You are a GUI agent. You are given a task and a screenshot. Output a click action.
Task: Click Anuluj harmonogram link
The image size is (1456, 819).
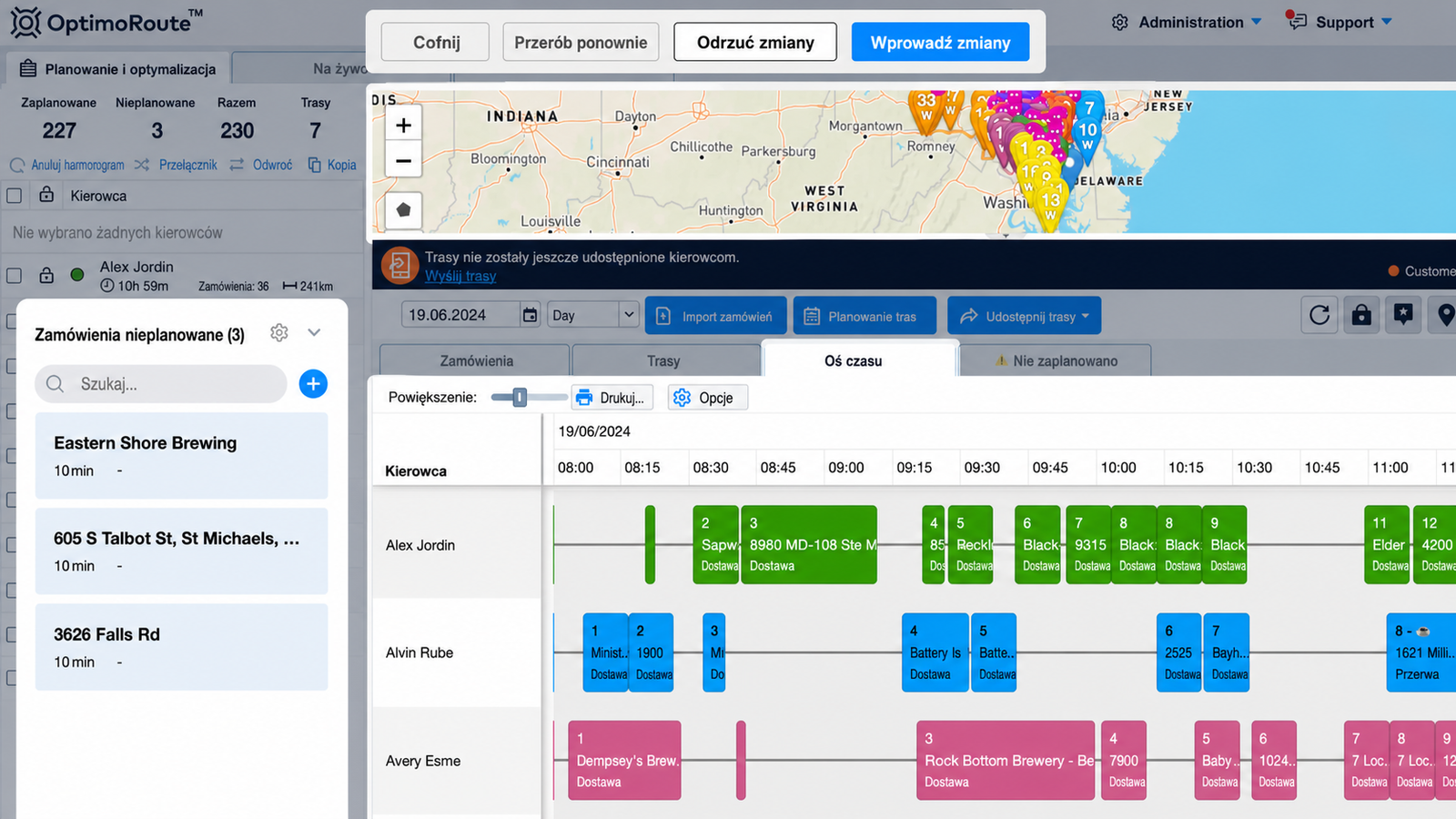67,165
